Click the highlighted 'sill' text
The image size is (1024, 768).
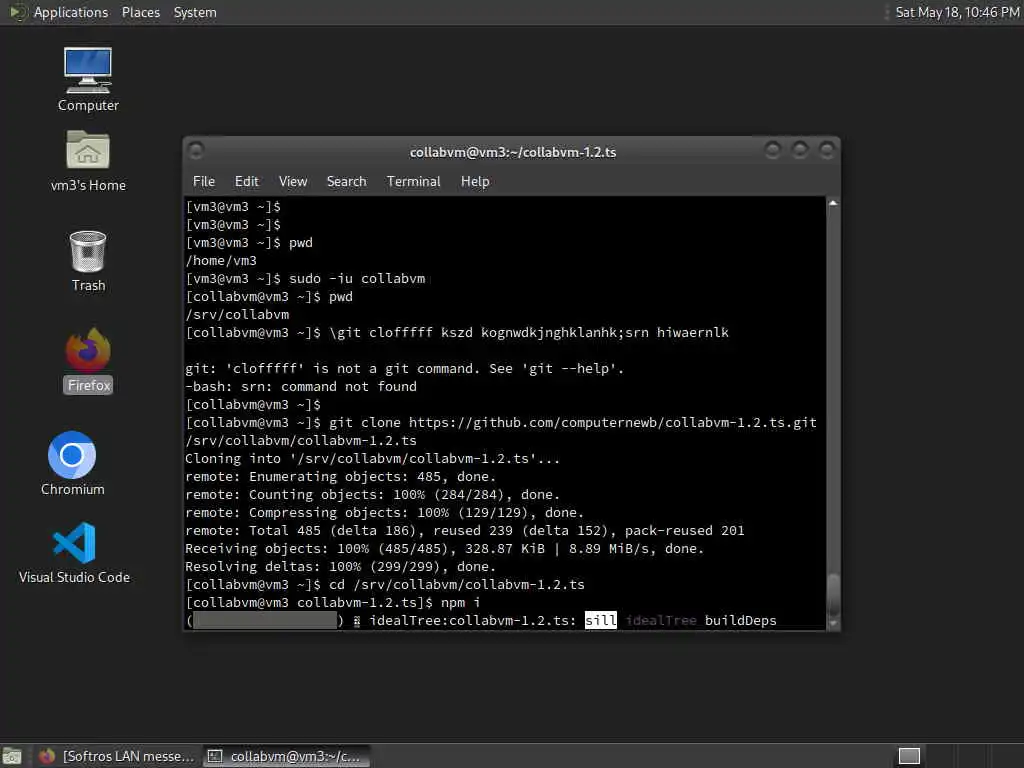click(600, 620)
